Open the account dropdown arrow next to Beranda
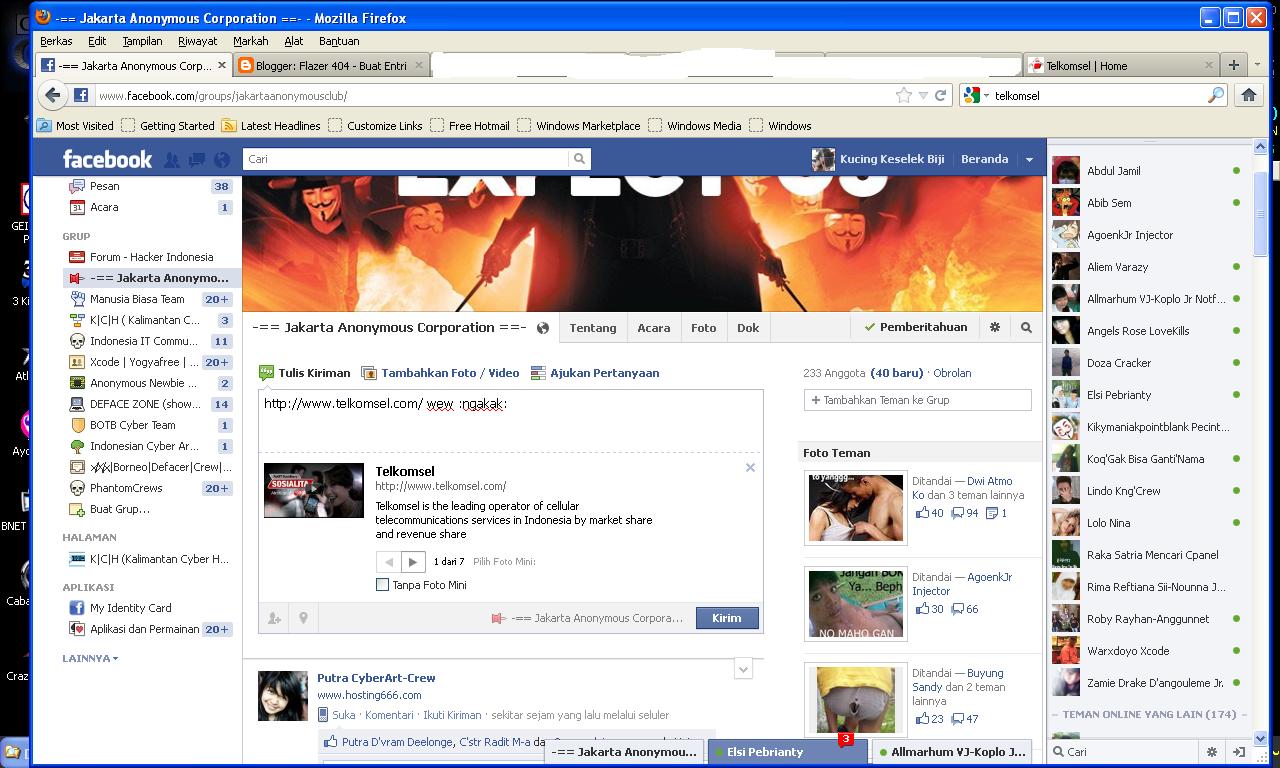 pos(1029,159)
